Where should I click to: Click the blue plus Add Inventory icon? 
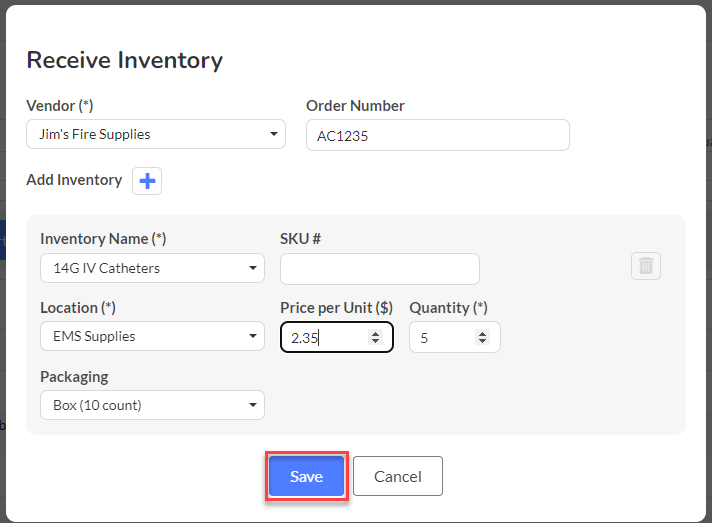pyautogui.click(x=147, y=181)
